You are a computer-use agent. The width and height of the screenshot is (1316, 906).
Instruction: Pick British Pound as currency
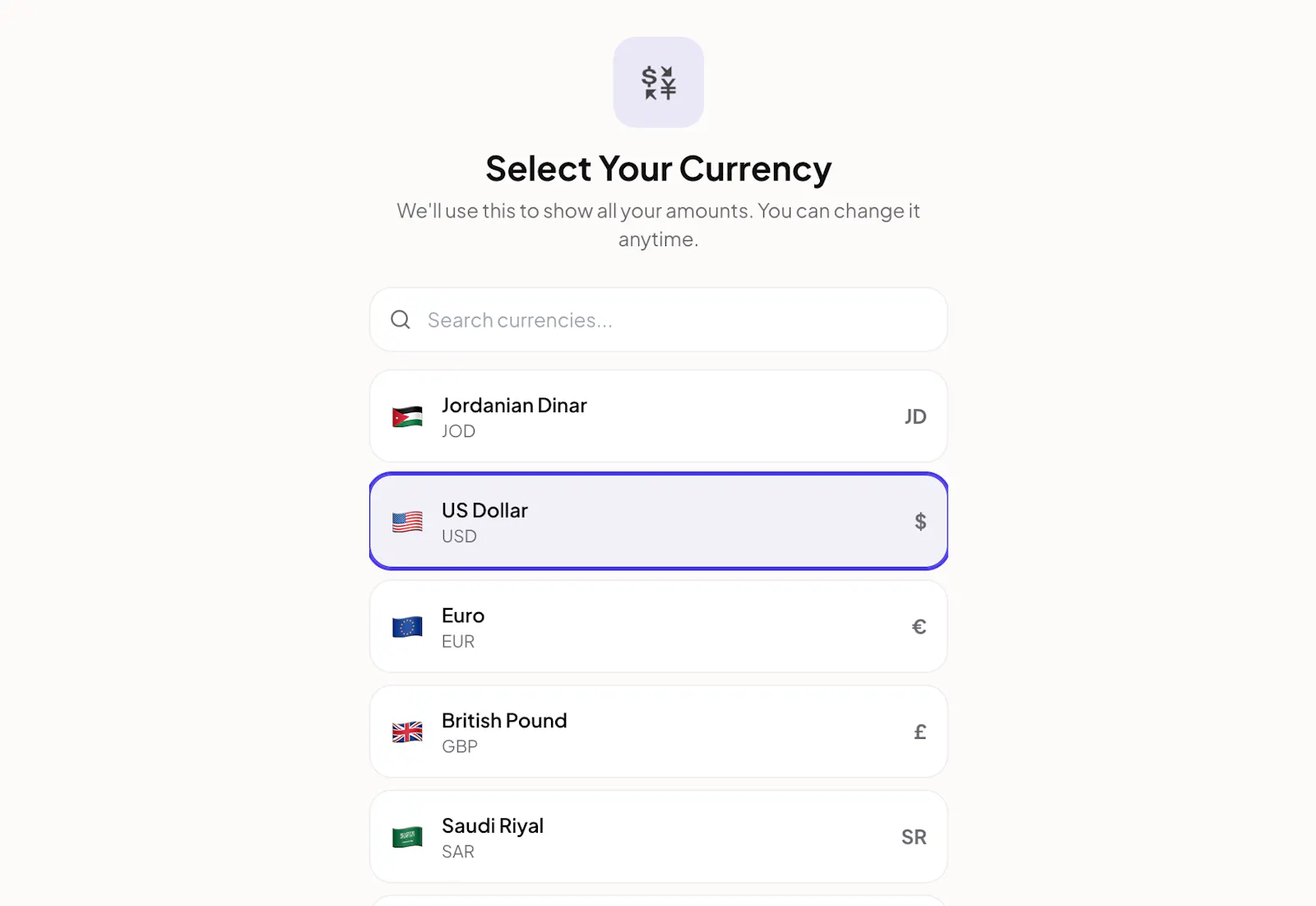(659, 732)
